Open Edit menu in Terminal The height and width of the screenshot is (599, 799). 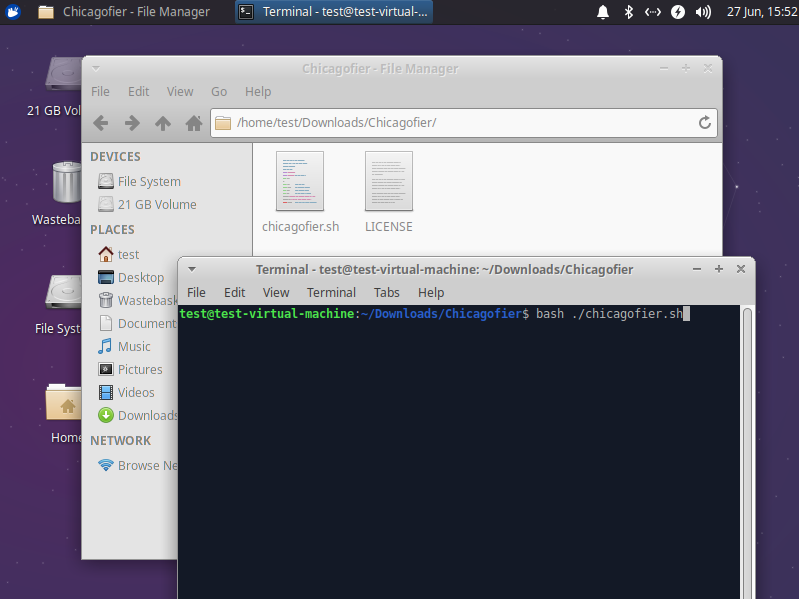pyautogui.click(x=234, y=293)
